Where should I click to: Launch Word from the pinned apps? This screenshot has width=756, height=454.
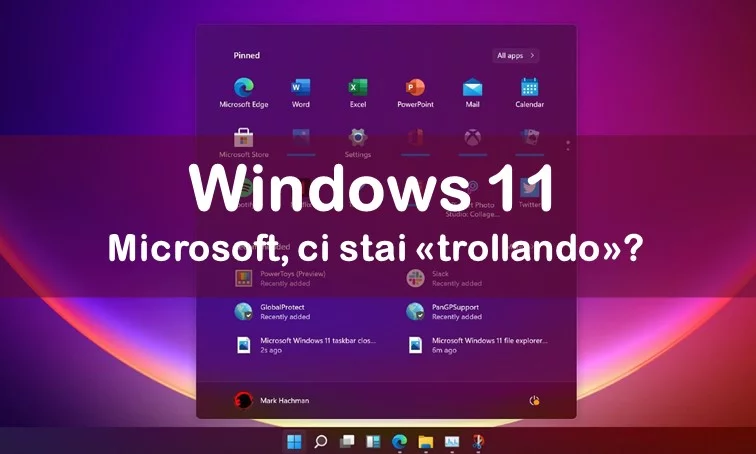[x=300, y=88]
